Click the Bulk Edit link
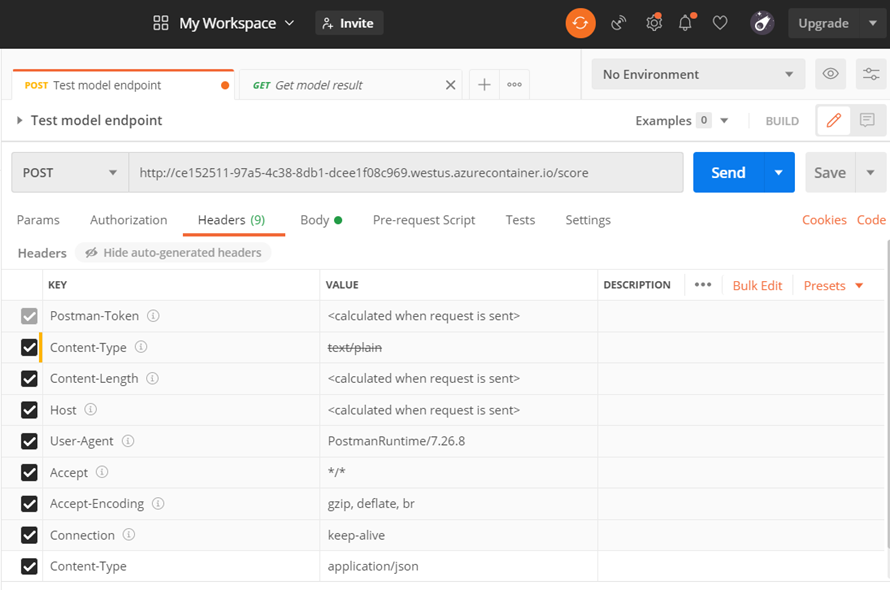 tap(757, 285)
